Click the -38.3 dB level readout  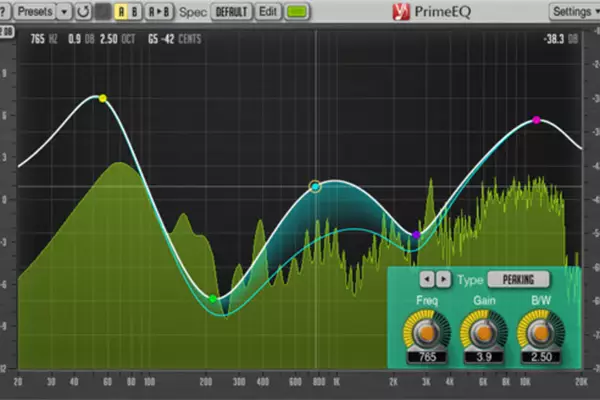561,39
